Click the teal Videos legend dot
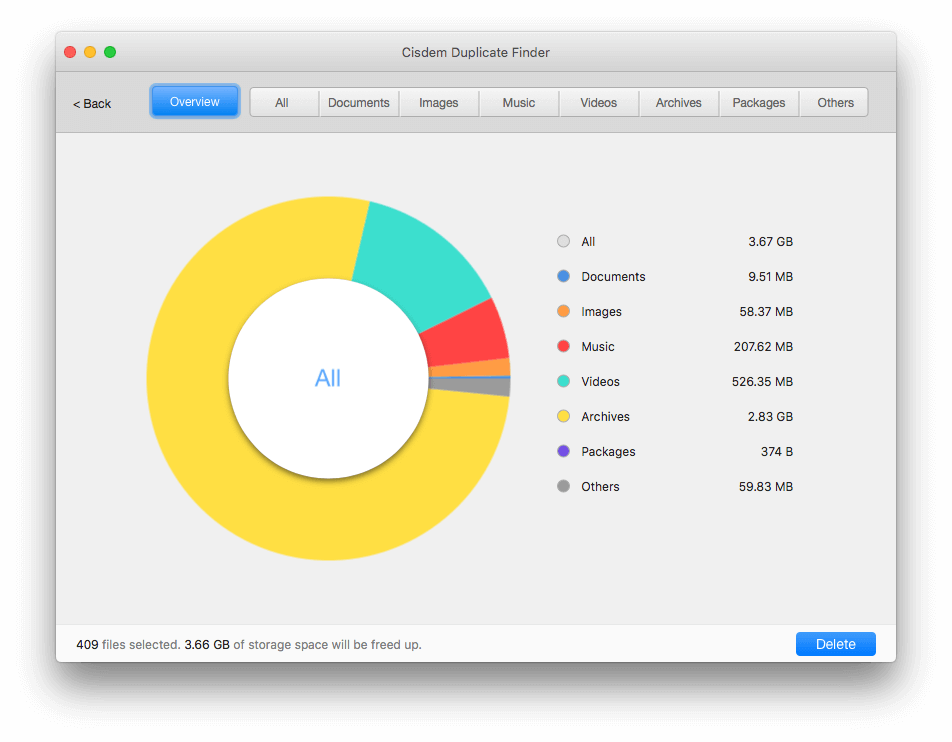The width and height of the screenshot is (952, 742). tap(563, 381)
